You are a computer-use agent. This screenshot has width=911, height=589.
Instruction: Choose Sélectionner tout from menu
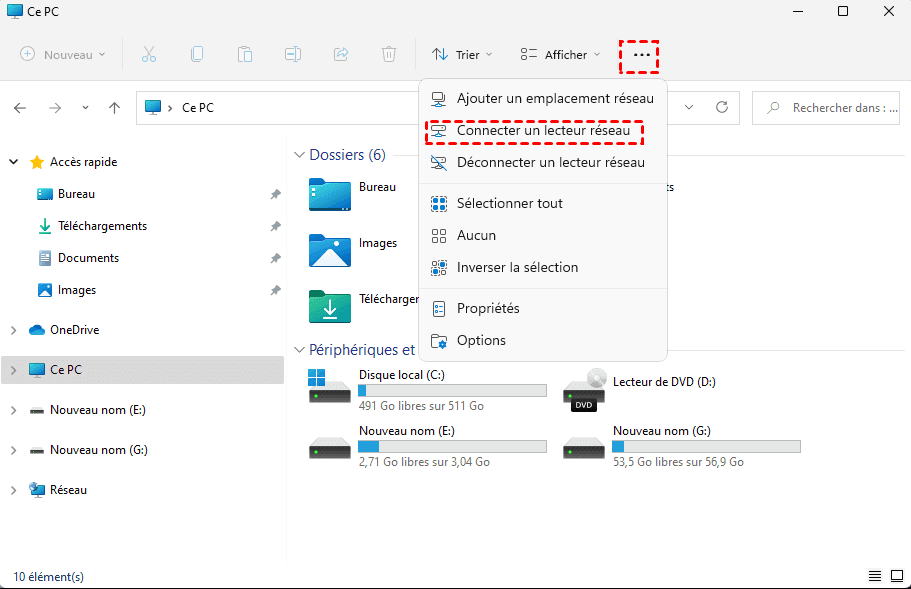(509, 203)
